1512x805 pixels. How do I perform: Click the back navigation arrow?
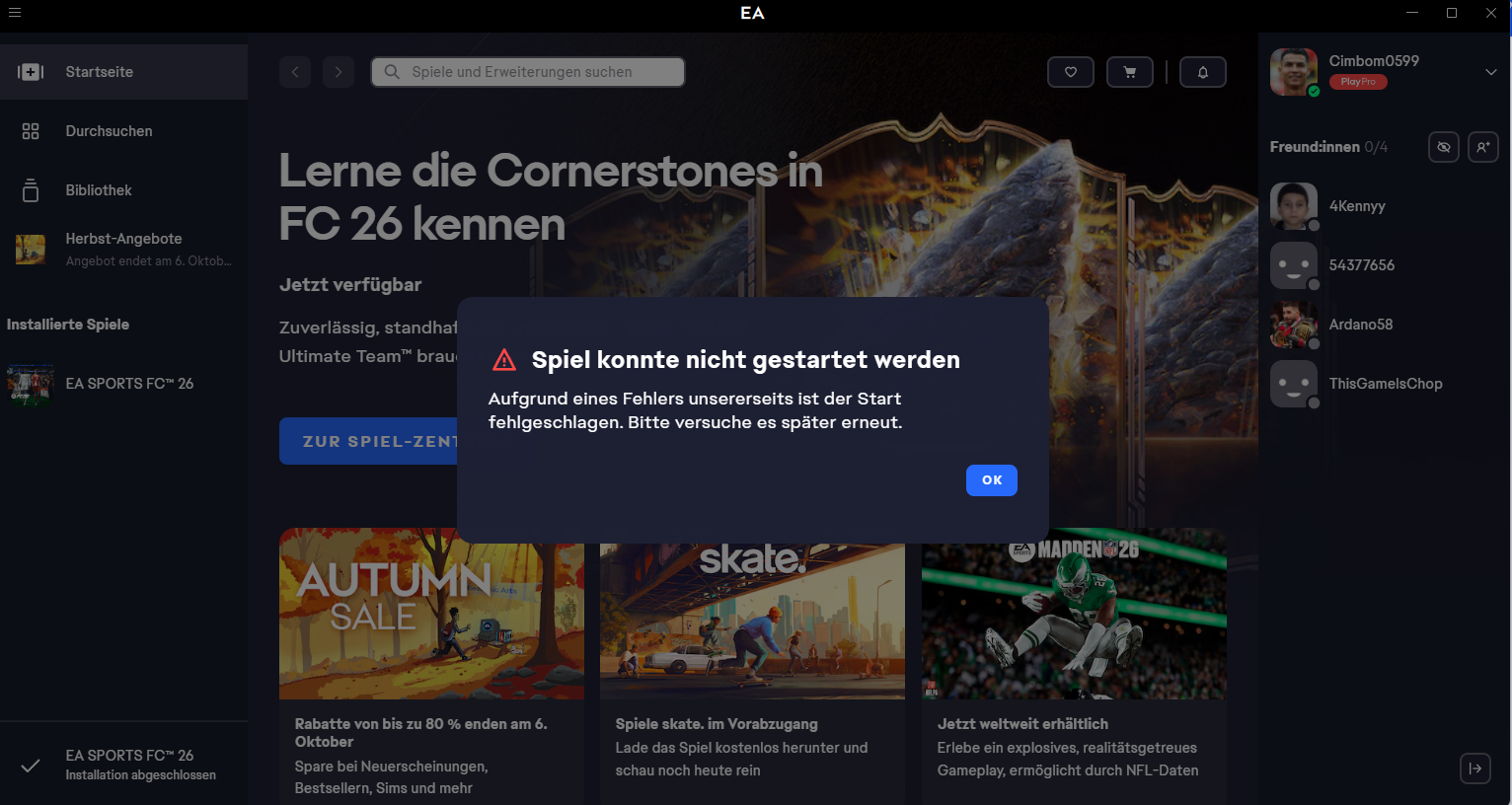(x=294, y=72)
